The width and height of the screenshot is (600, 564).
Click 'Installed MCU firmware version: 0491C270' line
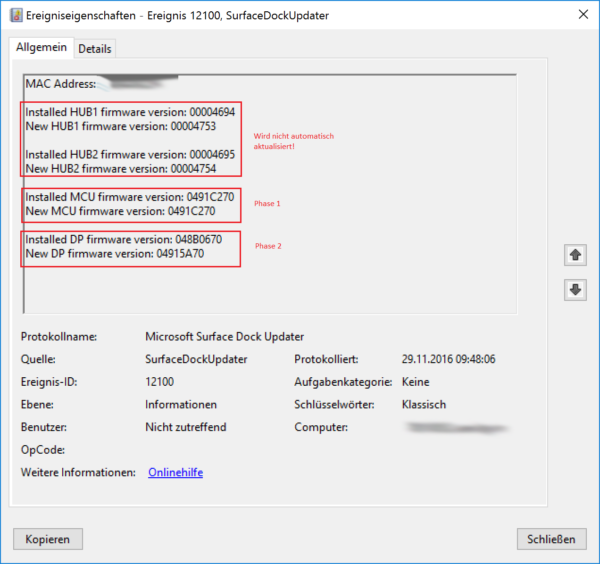130,197
